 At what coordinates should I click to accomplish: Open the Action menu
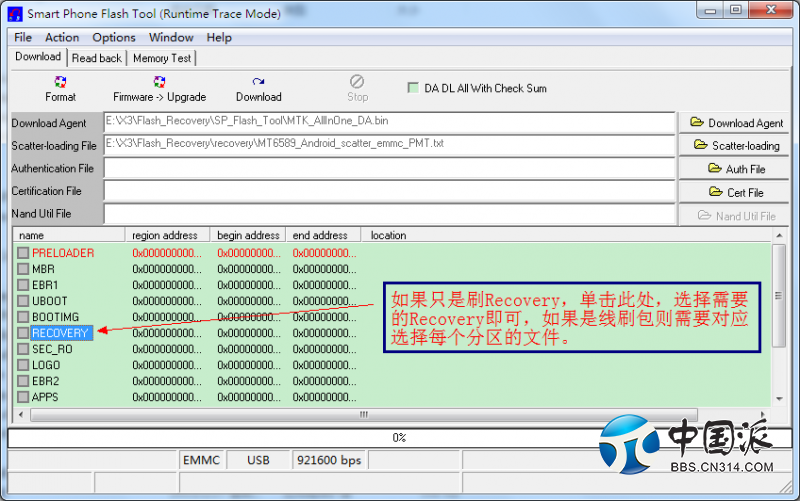pos(62,37)
